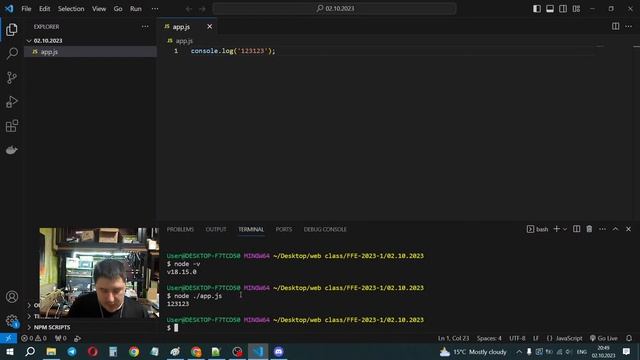The height and width of the screenshot is (360, 640).
Task: Open the Windows Start menu
Action: [x=9, y=351]
